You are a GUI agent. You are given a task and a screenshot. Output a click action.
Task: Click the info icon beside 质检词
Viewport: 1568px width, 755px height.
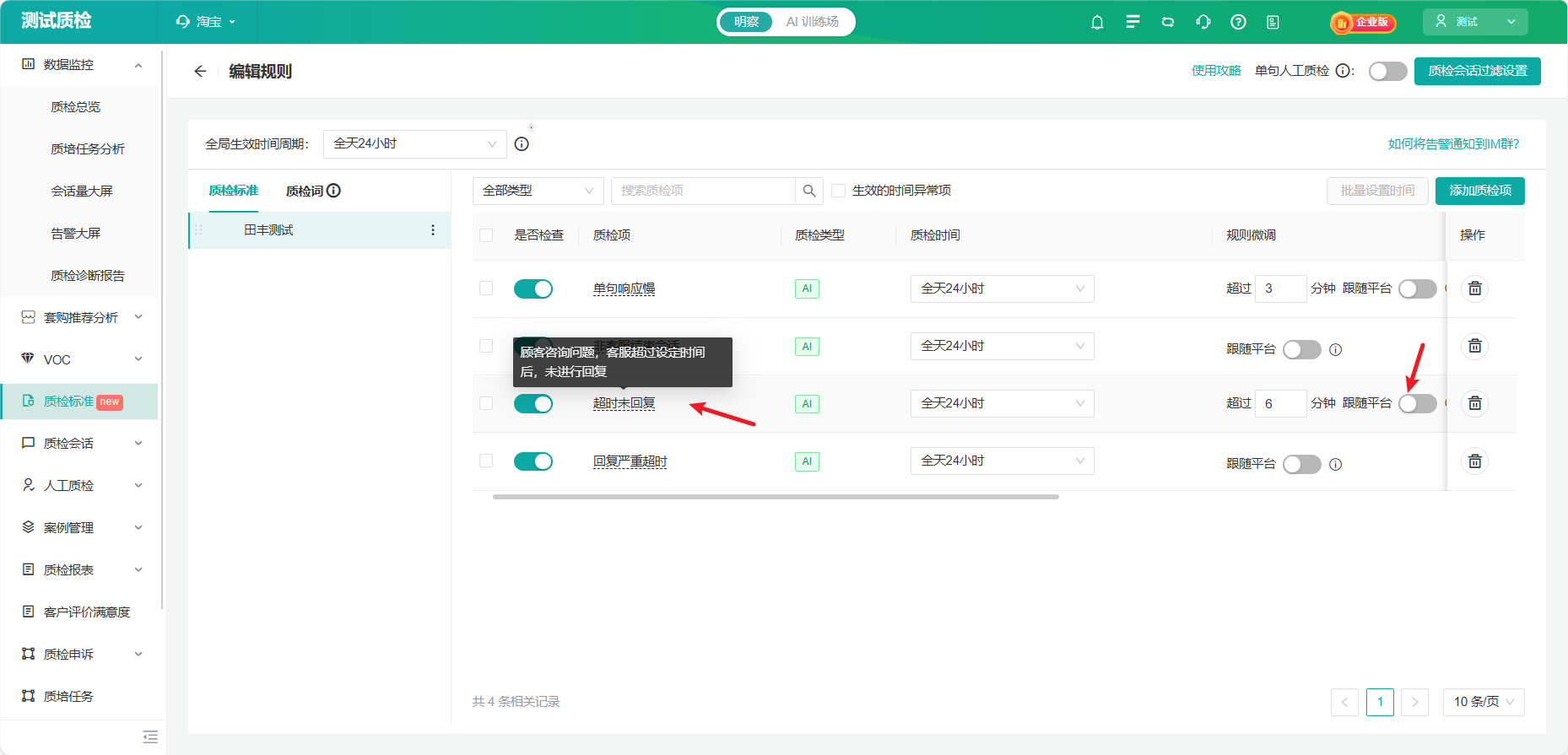pyautogui.click(x=333, y=191)
